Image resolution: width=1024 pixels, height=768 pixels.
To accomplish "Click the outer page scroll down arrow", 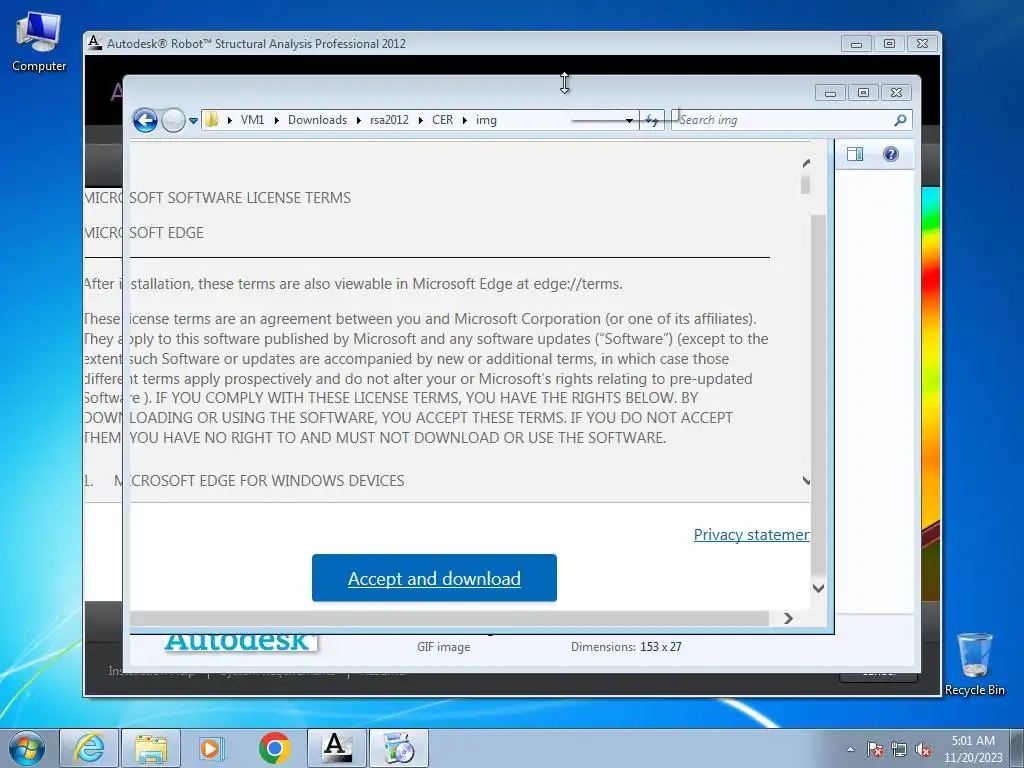I will click(818, 588).
